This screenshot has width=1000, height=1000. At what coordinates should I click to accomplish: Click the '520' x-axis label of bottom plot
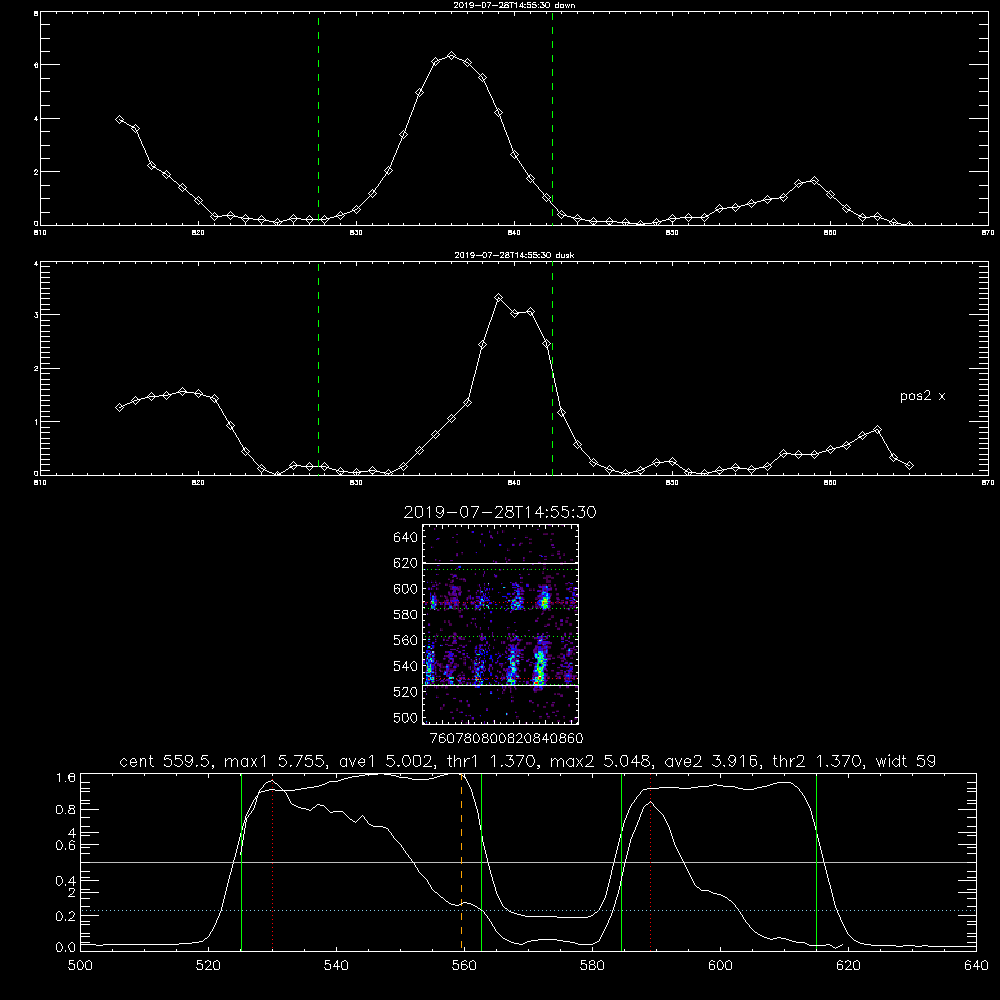tap(208, 966)
